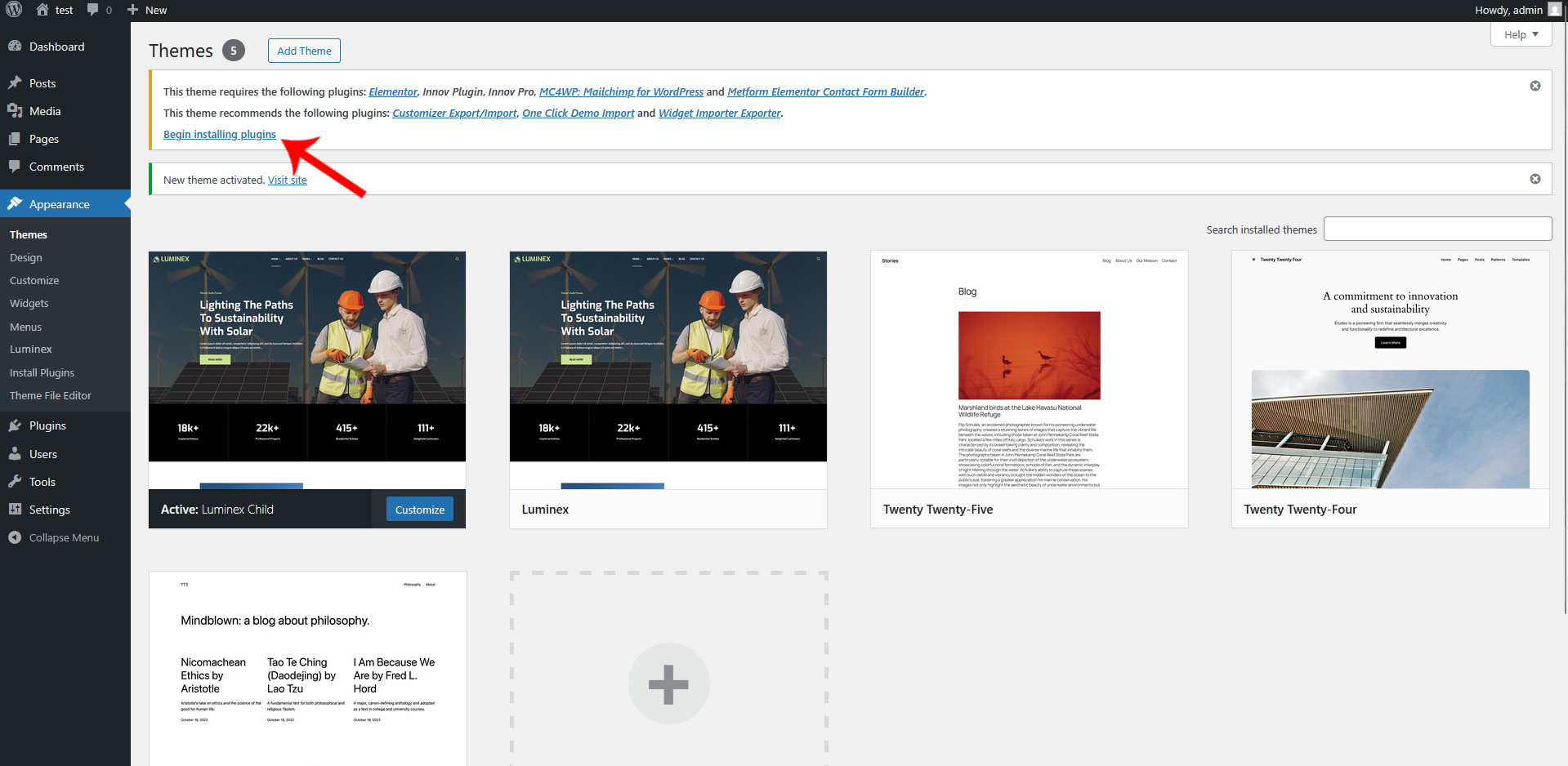Image resolution: width=1568 pixels, height=766 pixels.
Task: Dismiss the New theme activated notice
Action: pos(1534,179)
